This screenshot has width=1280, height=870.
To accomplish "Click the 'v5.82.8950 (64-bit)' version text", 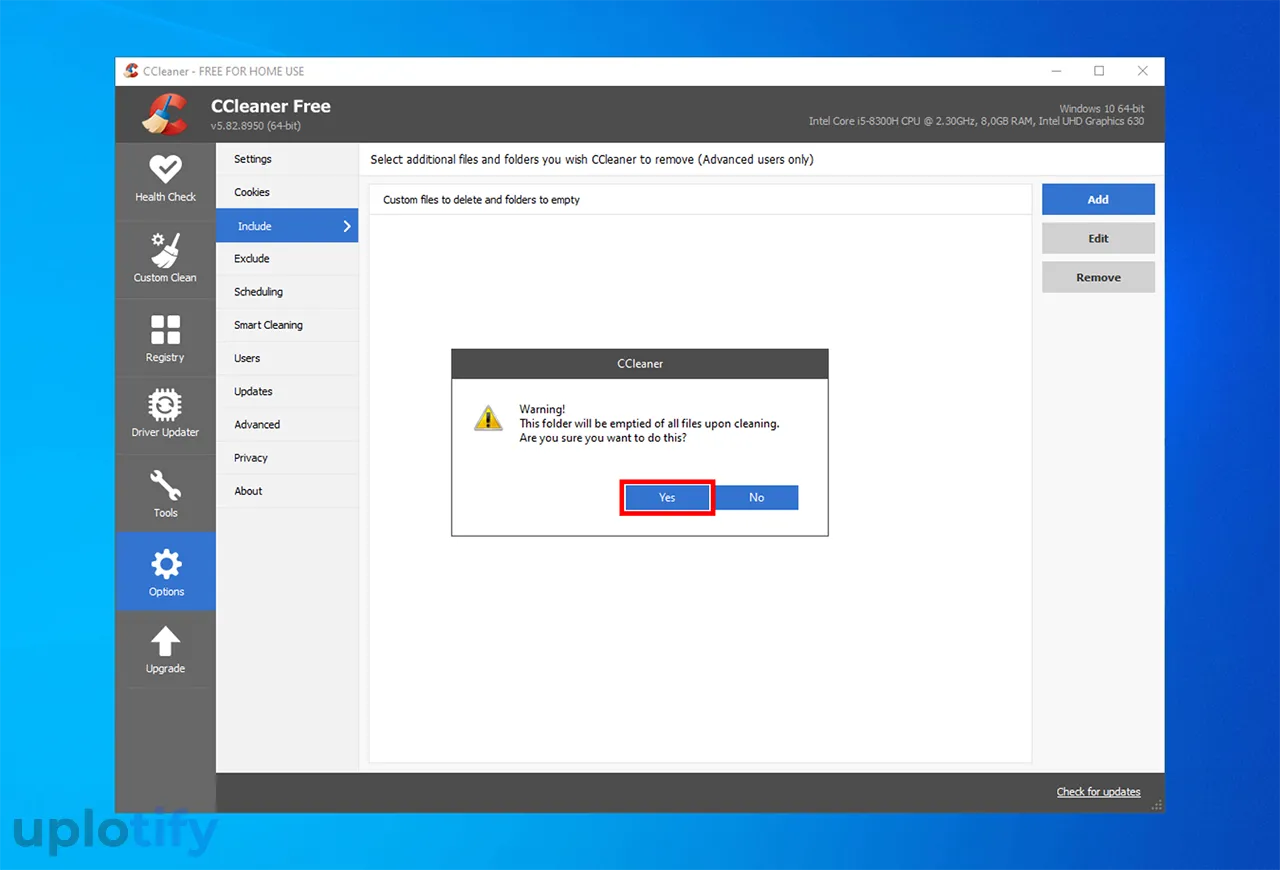I will pos(256,126).
